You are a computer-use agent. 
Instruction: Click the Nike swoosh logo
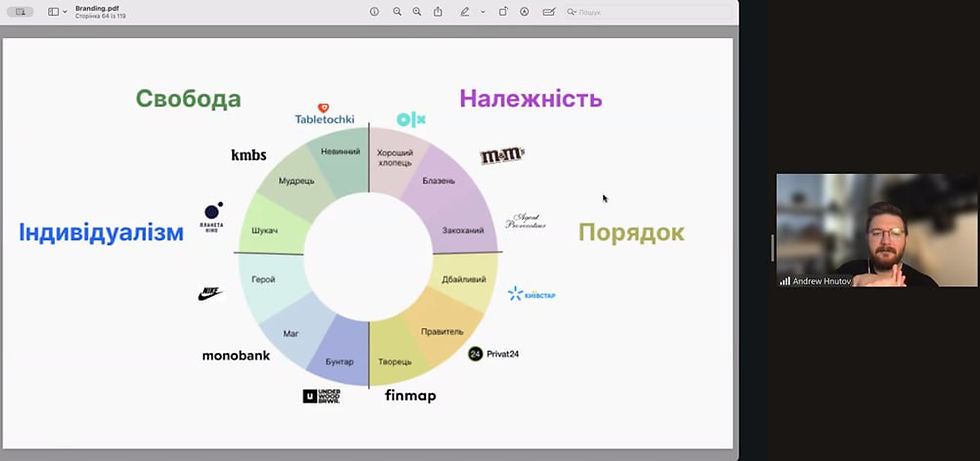pos(211,293)
